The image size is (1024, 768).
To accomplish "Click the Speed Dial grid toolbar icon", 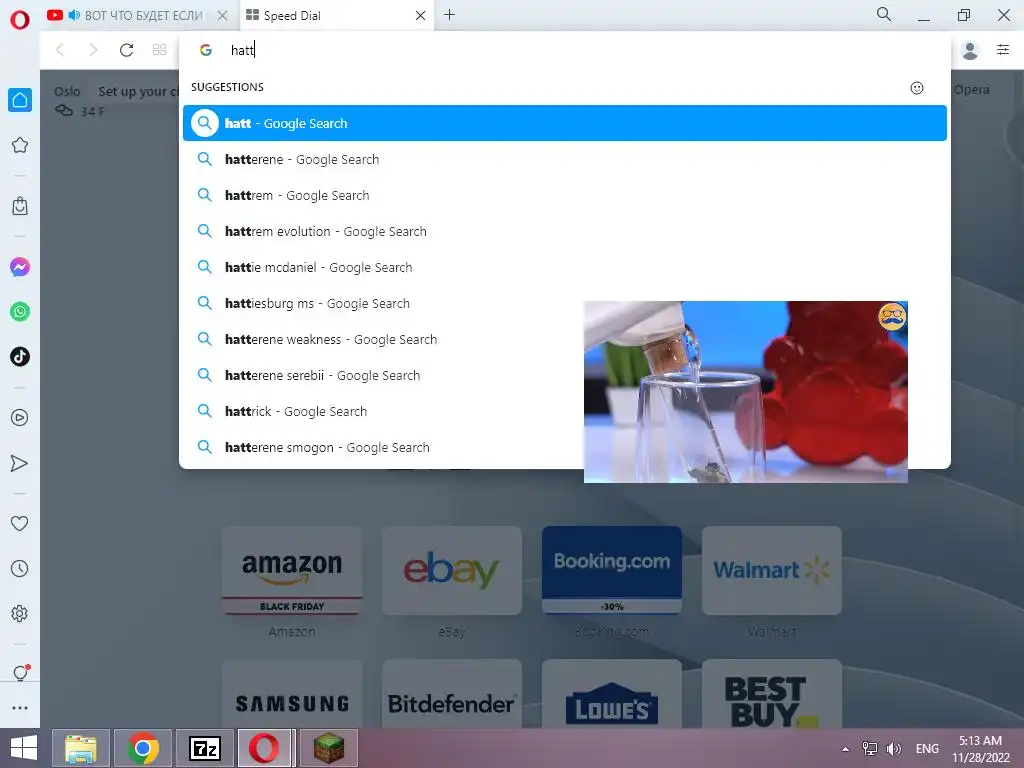I will (x=159, y=50).
